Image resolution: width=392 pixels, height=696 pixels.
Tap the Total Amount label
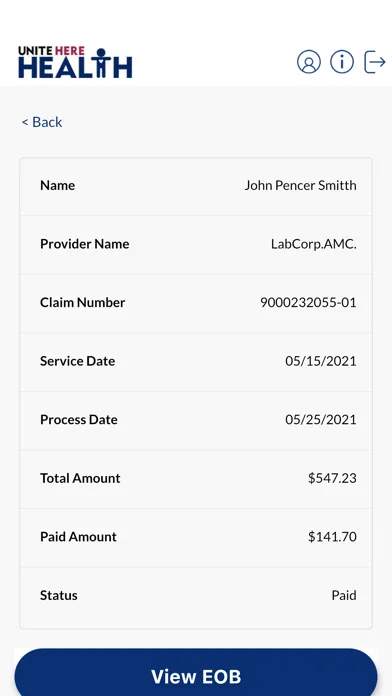click(x=80, y=478)
